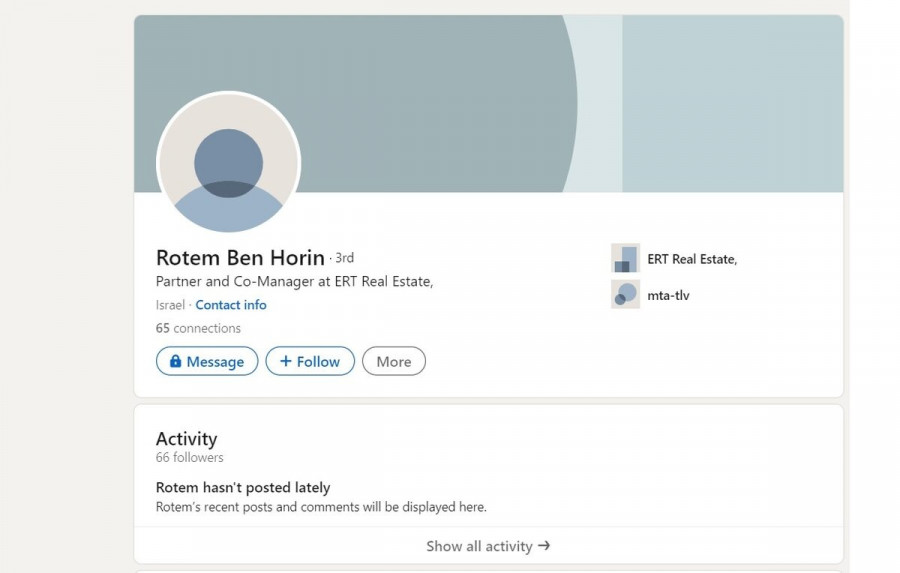900x573 pixels.
Task: Open the Contact info link
Action: [231, 305]
